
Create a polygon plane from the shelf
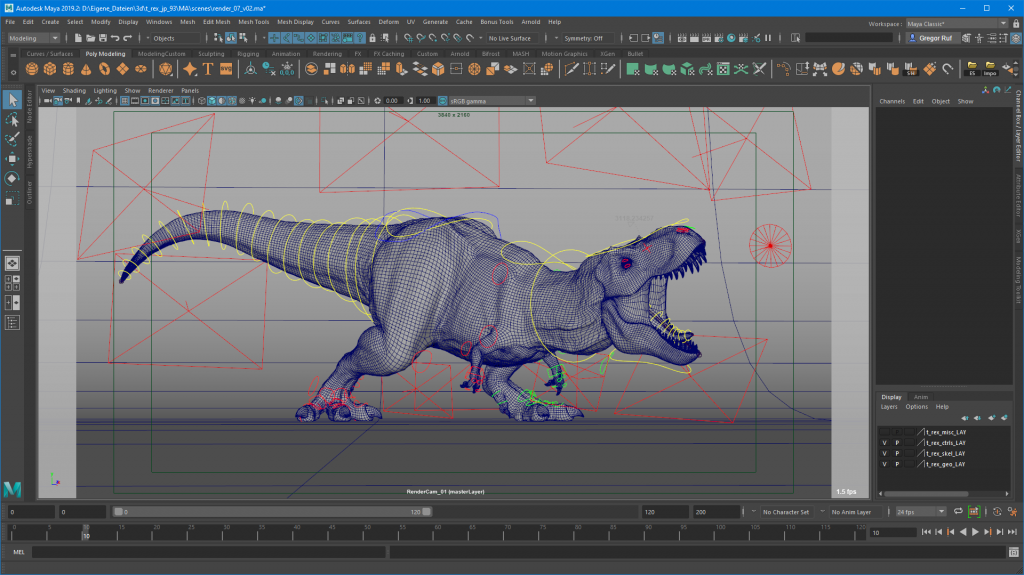123,69
